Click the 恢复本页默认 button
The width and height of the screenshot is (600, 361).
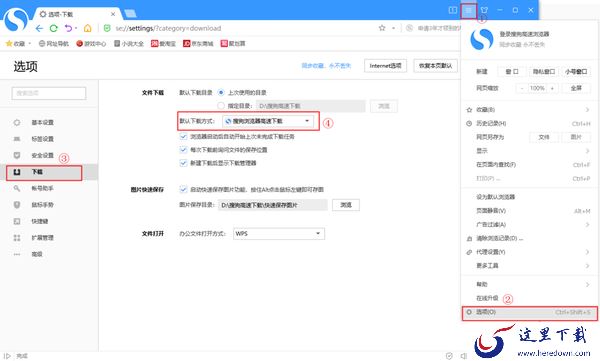coord(435,66)
